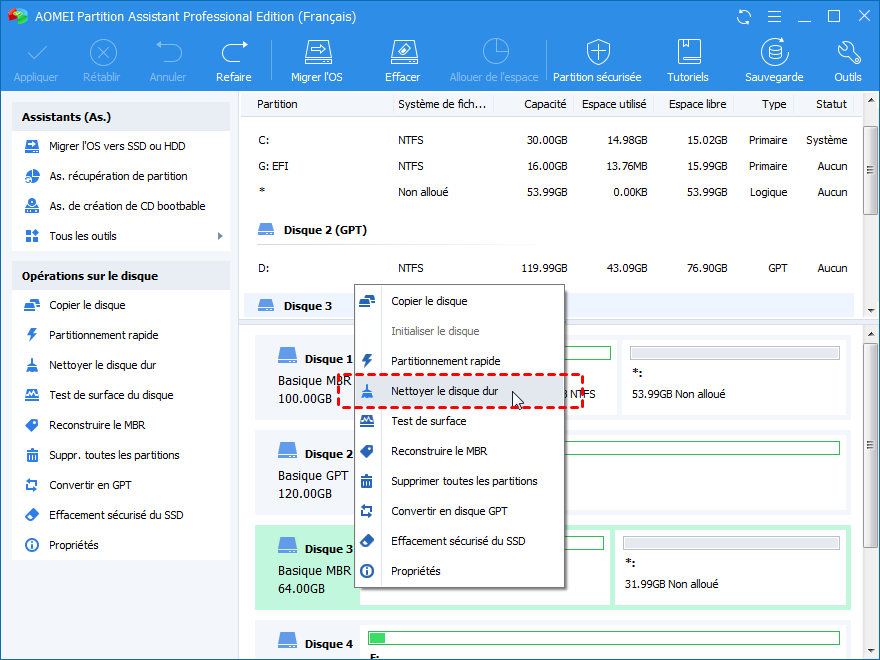Click Nettoyer le disque dur in sidebar

click(x=102, y=365)
